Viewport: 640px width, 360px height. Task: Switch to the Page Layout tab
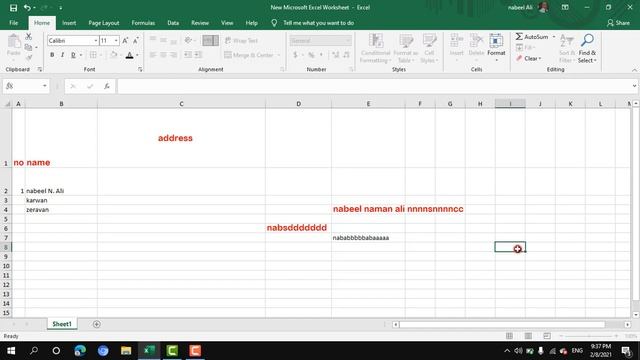pyautogui.click(x=104, y=23)
